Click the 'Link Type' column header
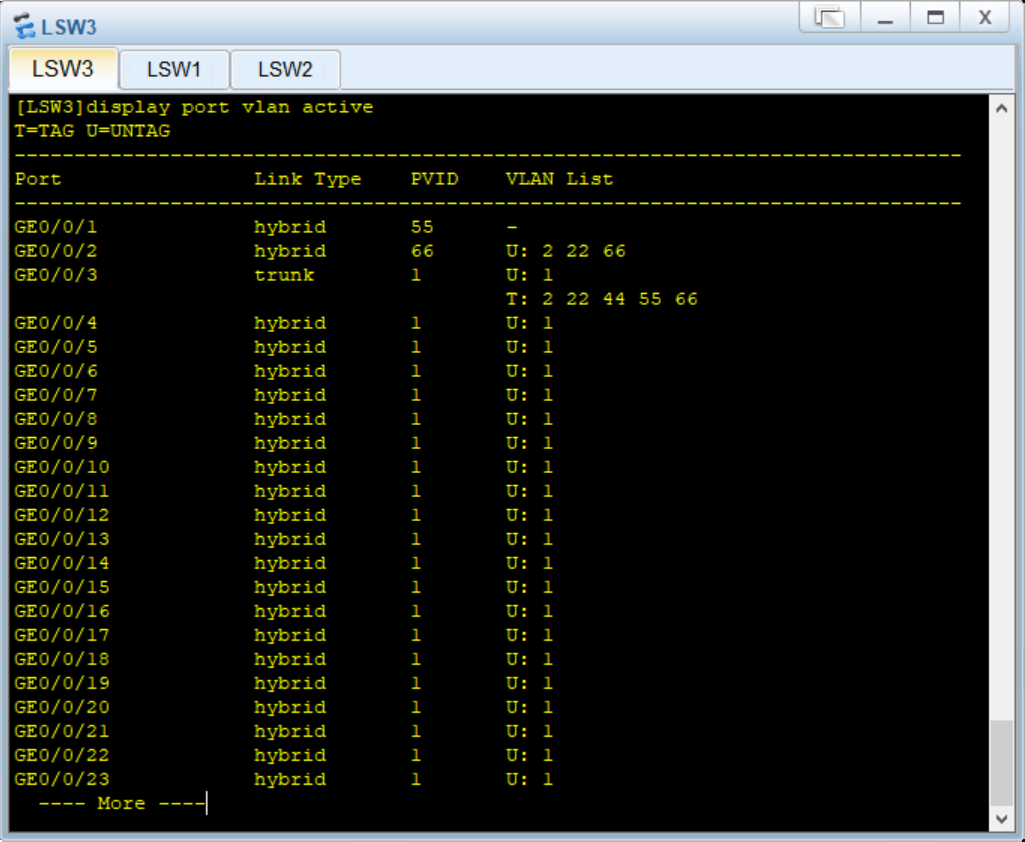 pos(307,179)
